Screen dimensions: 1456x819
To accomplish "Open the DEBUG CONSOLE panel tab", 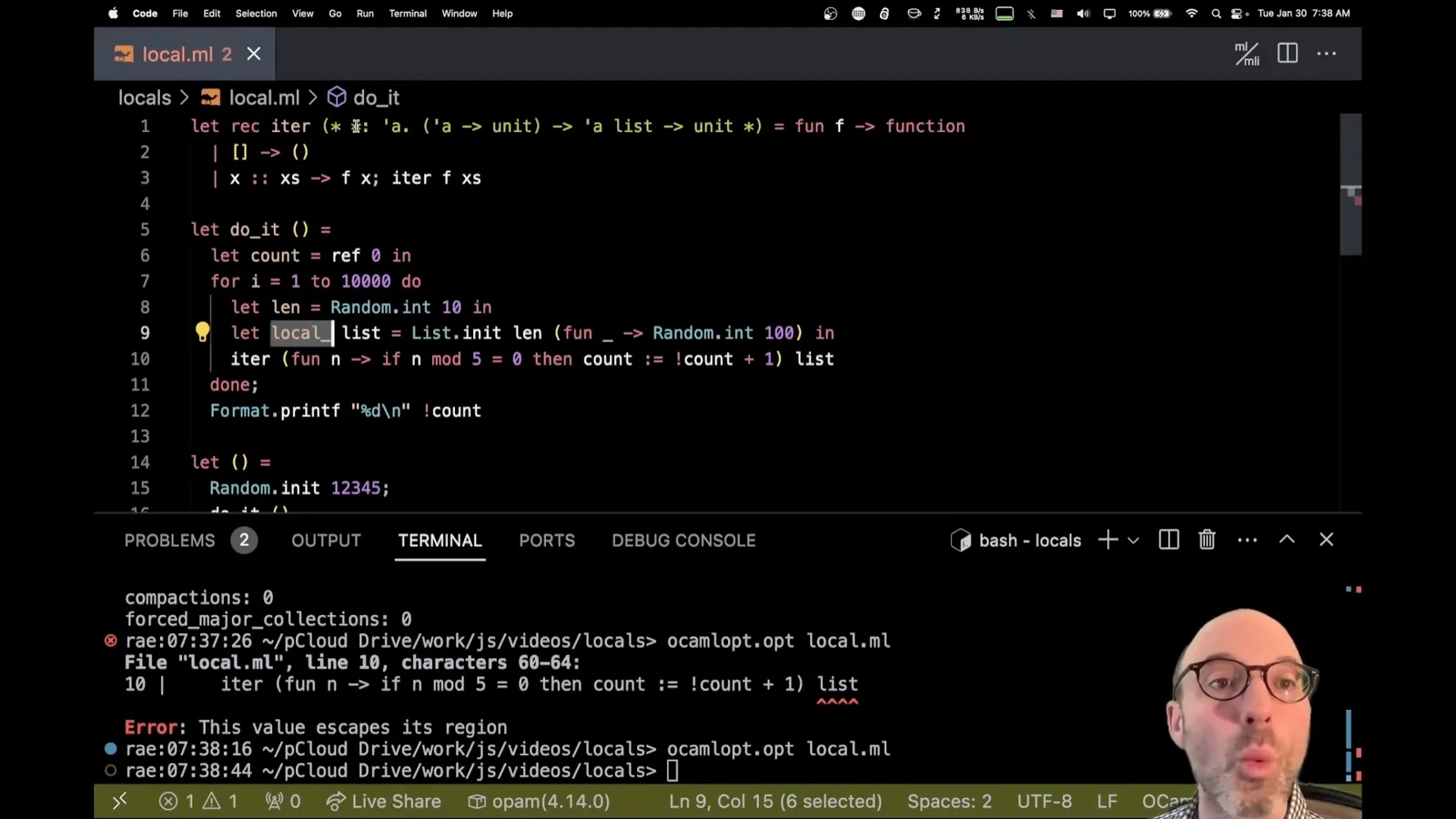I will pos(683,541).
